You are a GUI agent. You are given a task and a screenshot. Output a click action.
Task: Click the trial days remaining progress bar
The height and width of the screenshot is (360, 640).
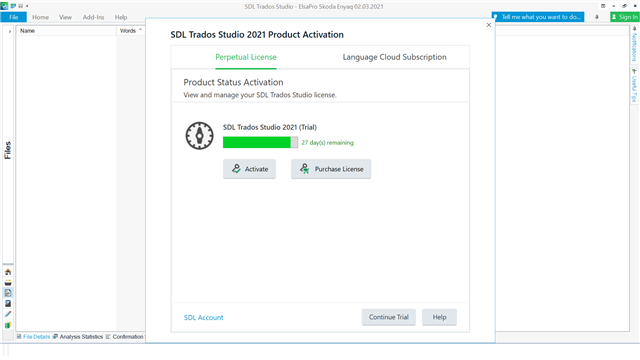pos(260,142)
